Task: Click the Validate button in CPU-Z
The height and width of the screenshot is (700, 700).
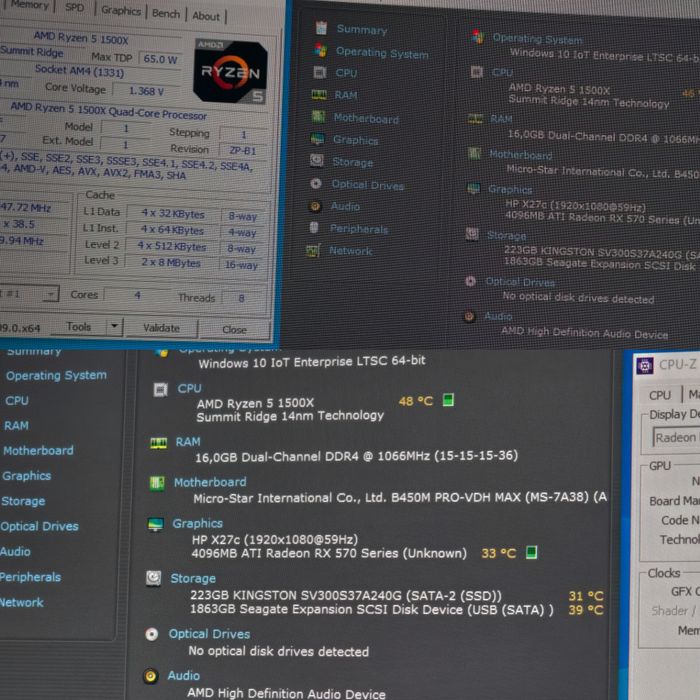Action: tap(161, 328)
